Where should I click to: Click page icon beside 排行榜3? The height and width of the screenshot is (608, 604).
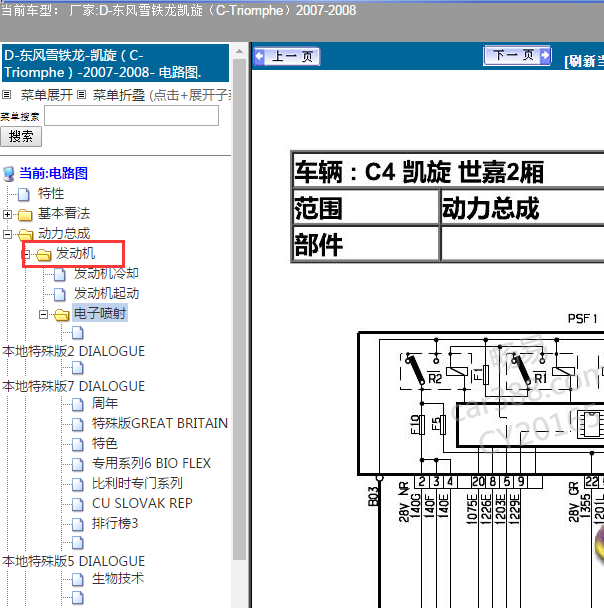(78, 525)
